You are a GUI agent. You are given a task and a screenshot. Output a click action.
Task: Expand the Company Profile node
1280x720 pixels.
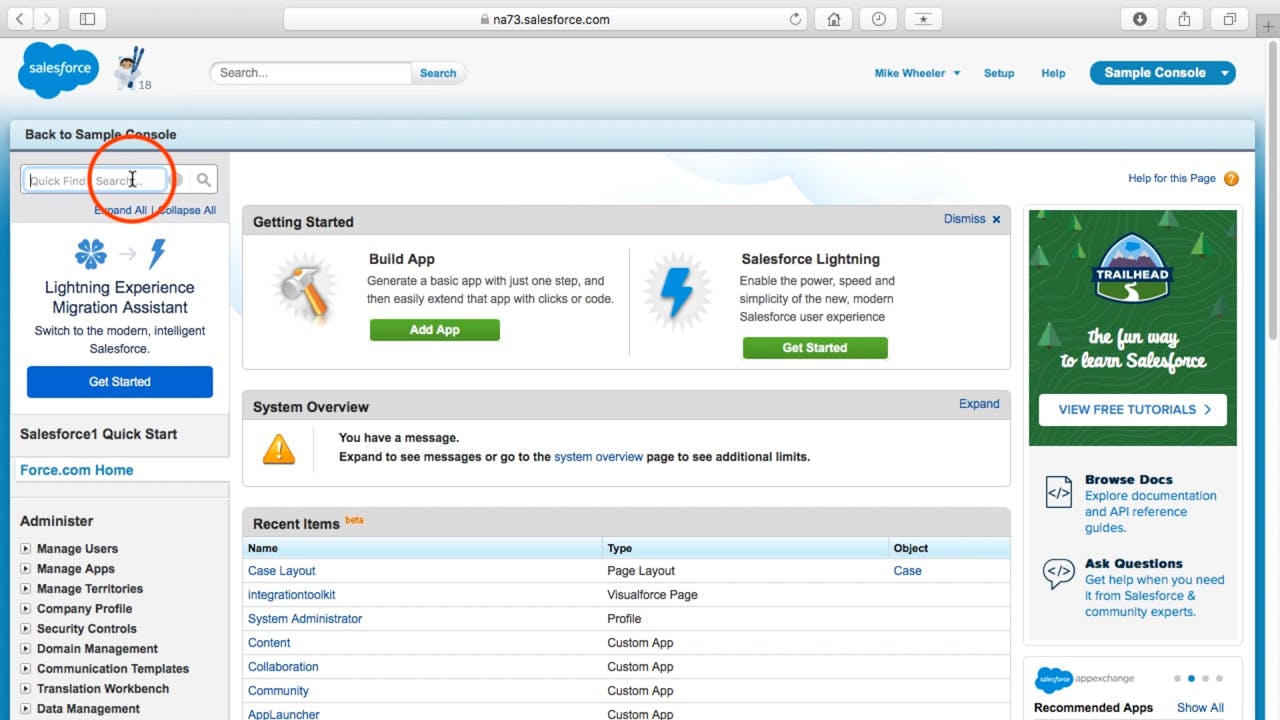pyautogui.click(x=26, y=609)
